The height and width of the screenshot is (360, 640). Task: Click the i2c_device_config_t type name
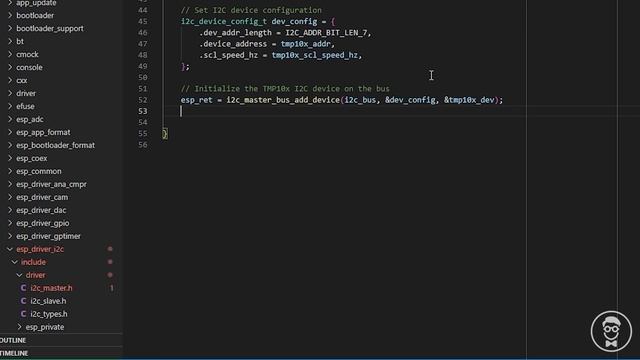224,21
